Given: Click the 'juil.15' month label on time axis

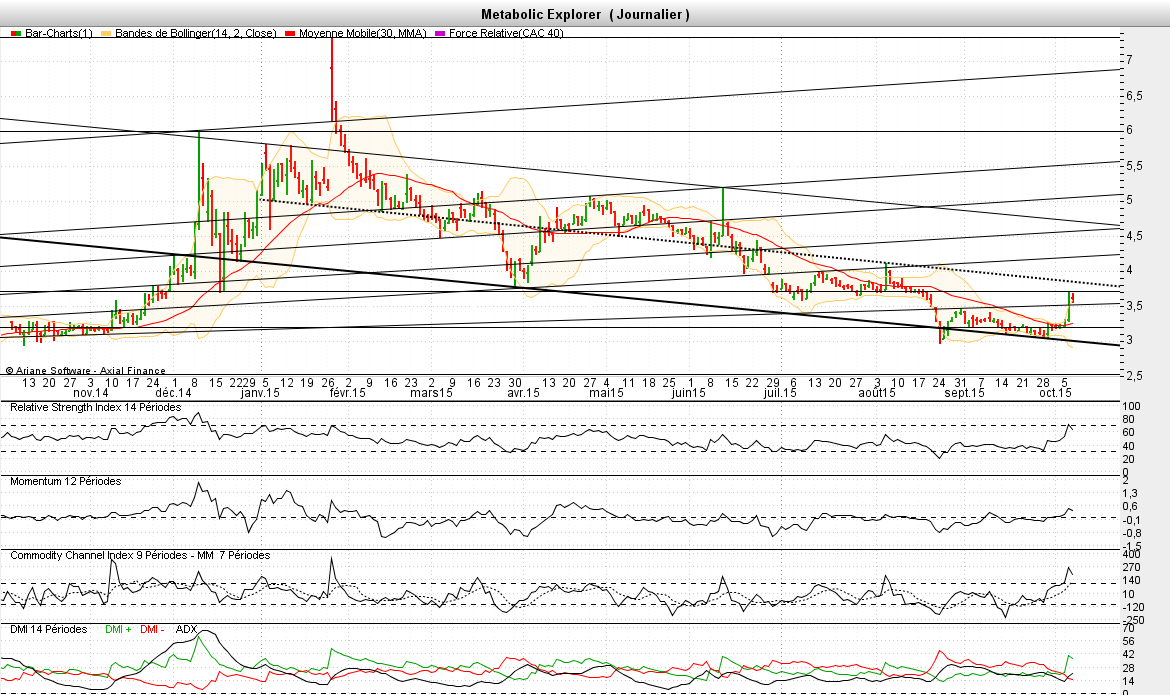Looking at the screenshot, I should [x=779, y=393].
